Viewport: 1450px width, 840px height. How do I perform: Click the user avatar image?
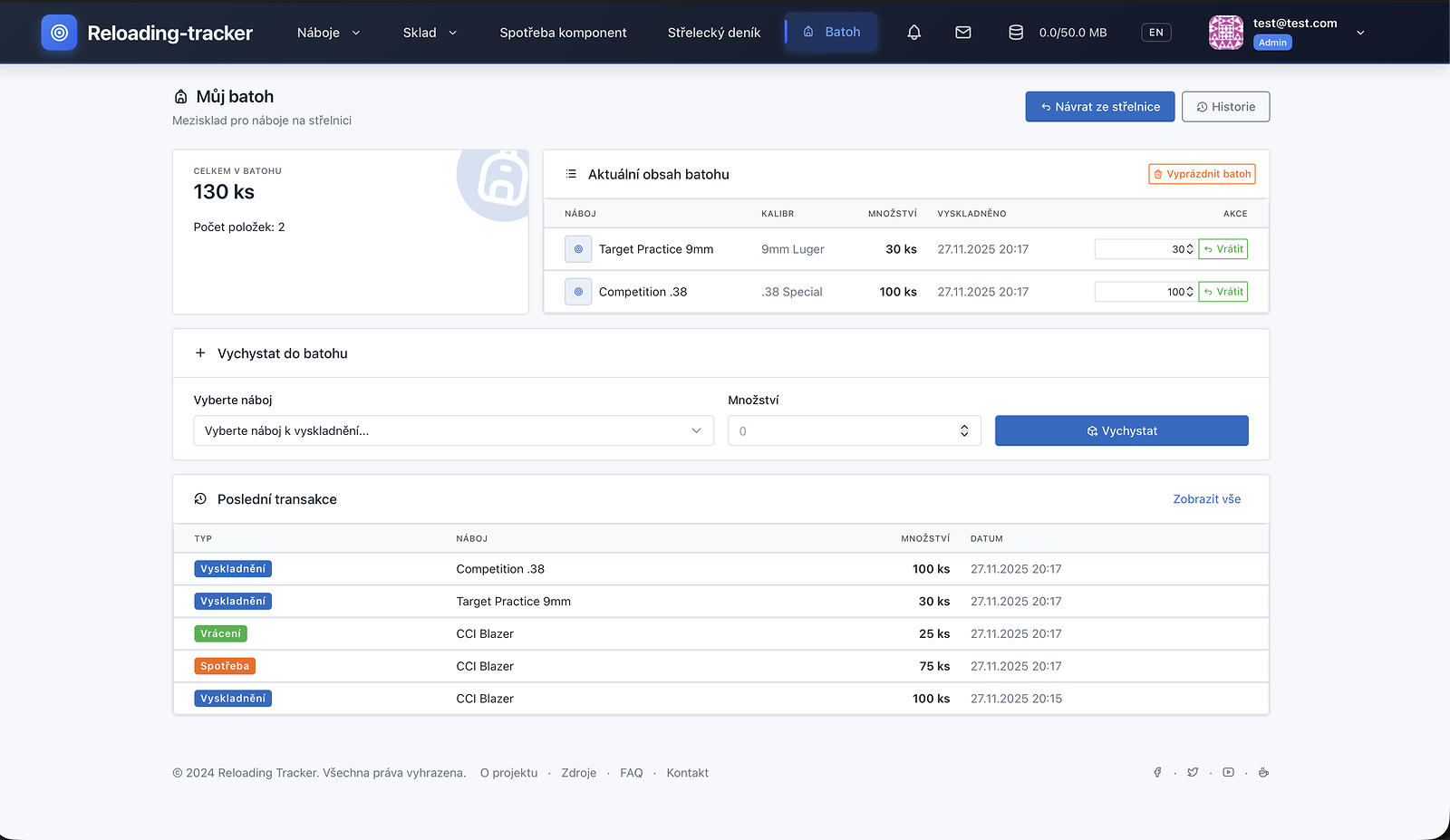point(1225,33)
